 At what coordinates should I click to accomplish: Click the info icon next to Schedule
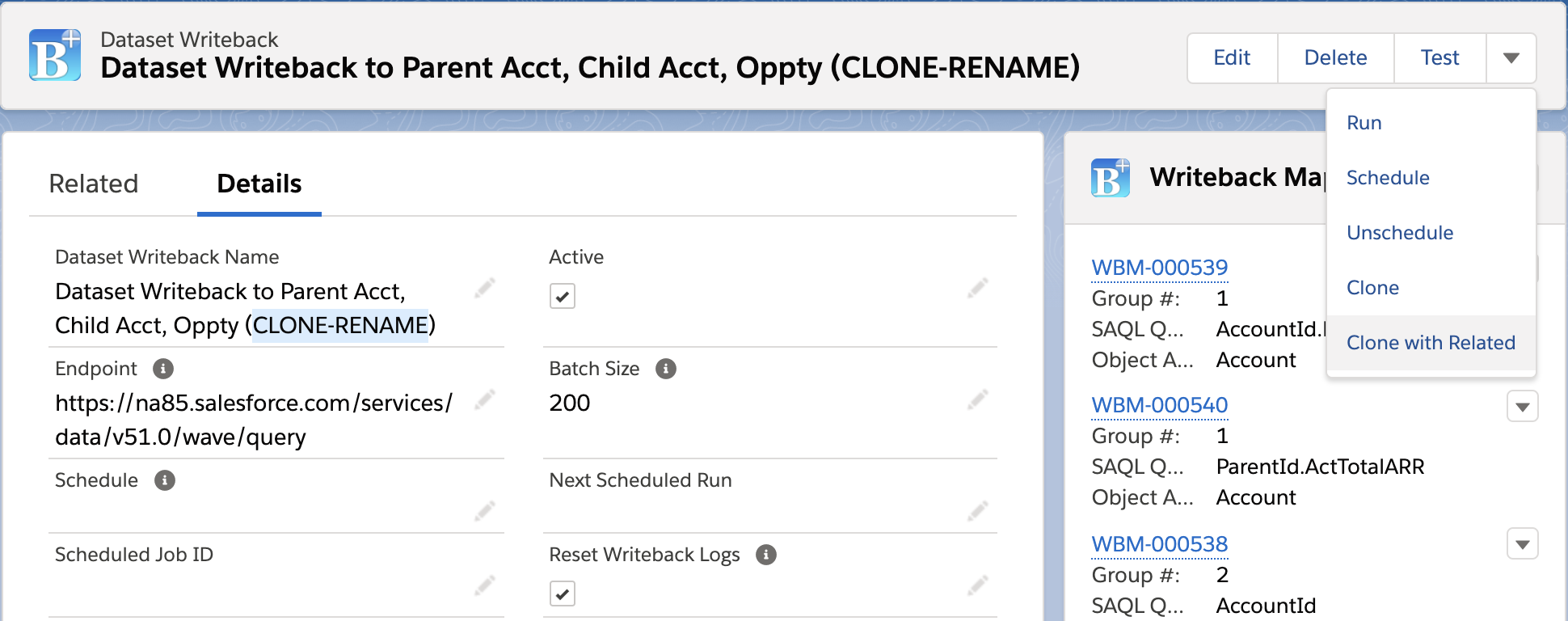tap(165, 481)
